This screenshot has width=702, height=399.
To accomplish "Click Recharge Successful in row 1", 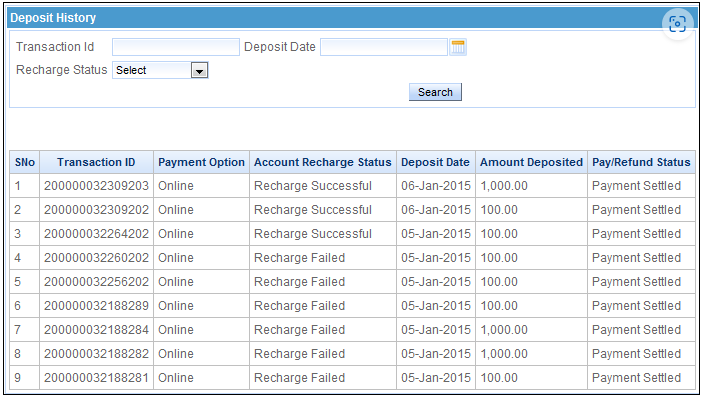I will pos(313,186).
